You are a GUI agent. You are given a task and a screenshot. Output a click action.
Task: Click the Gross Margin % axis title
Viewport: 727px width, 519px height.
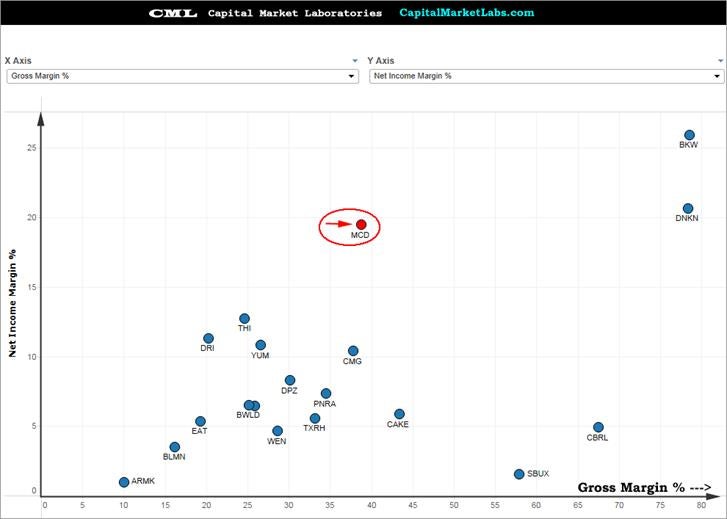point(644,487)
